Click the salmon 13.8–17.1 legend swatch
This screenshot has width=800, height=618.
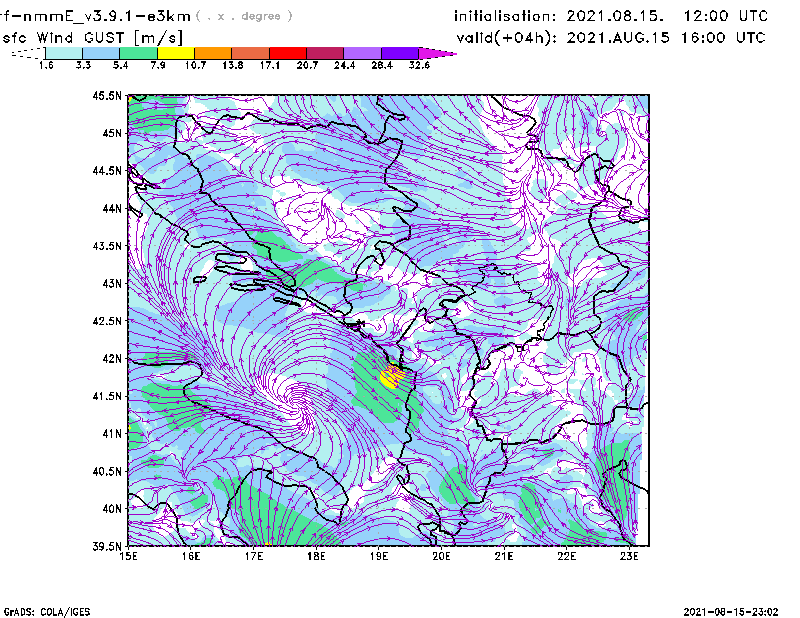pyautogui.click(x=251, y=53)
